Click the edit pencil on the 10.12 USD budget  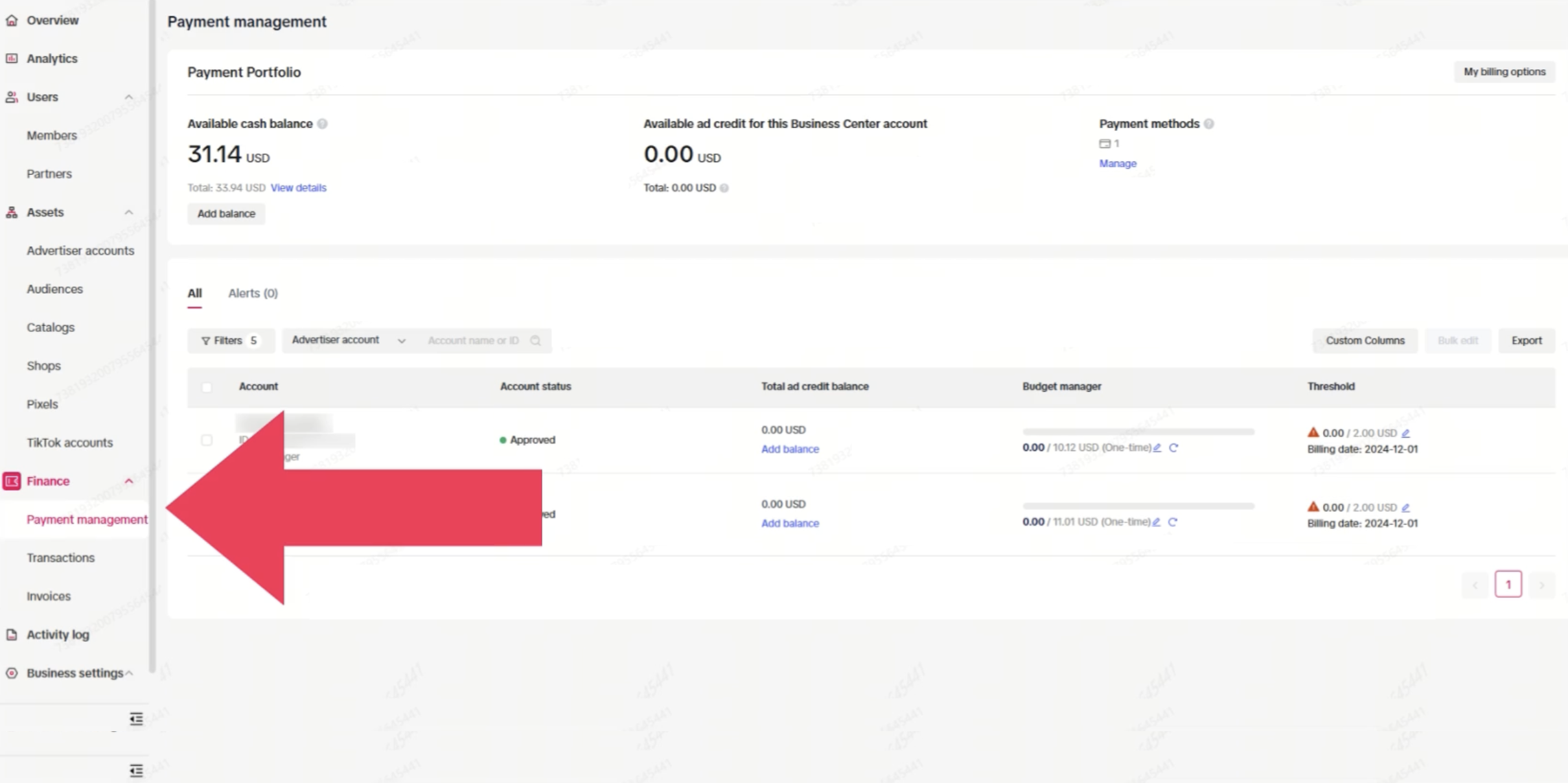tap(1157, 448)
